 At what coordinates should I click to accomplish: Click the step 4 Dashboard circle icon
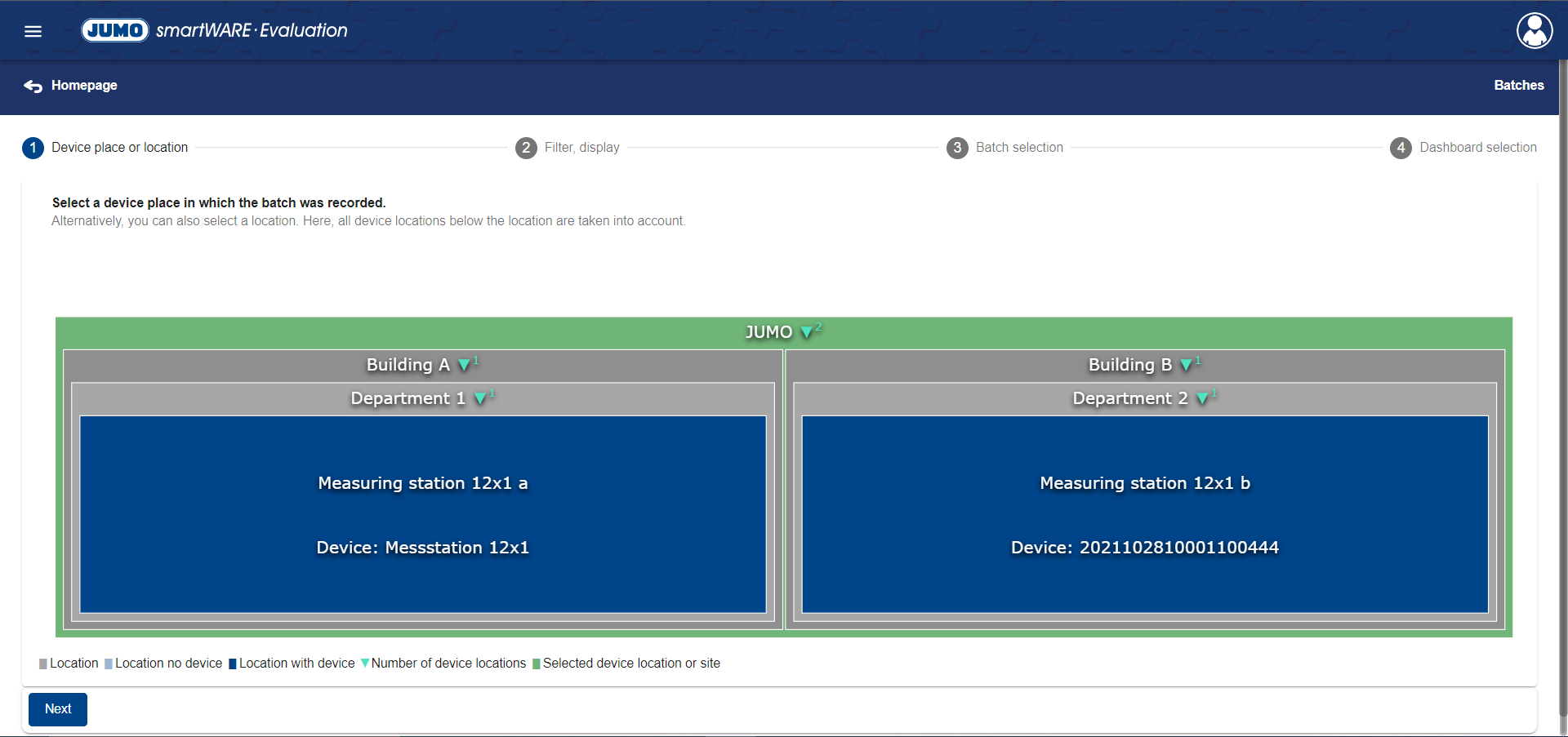(1401, 148)
